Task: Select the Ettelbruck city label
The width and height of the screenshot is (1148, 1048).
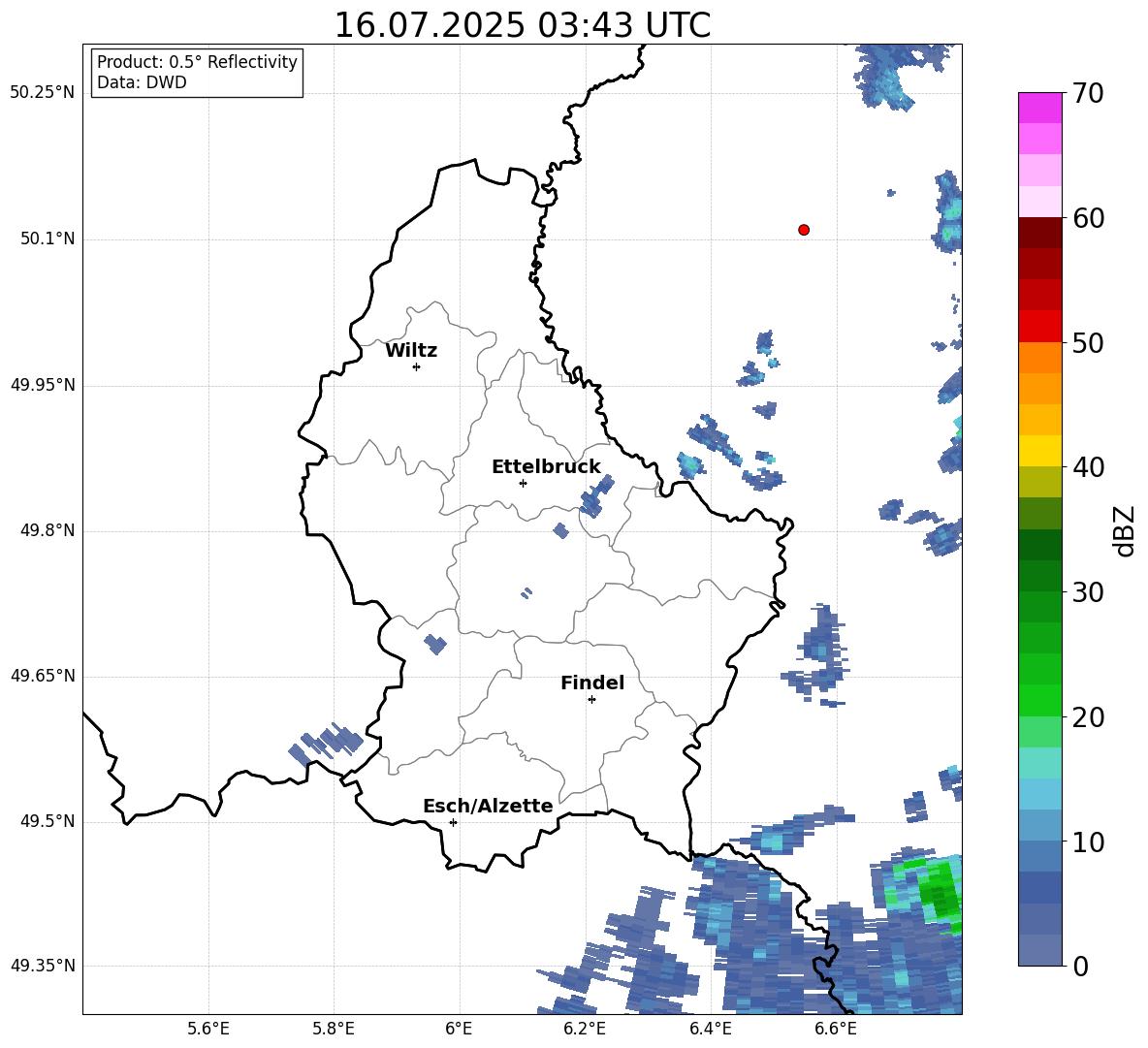Action: (546, 467)
